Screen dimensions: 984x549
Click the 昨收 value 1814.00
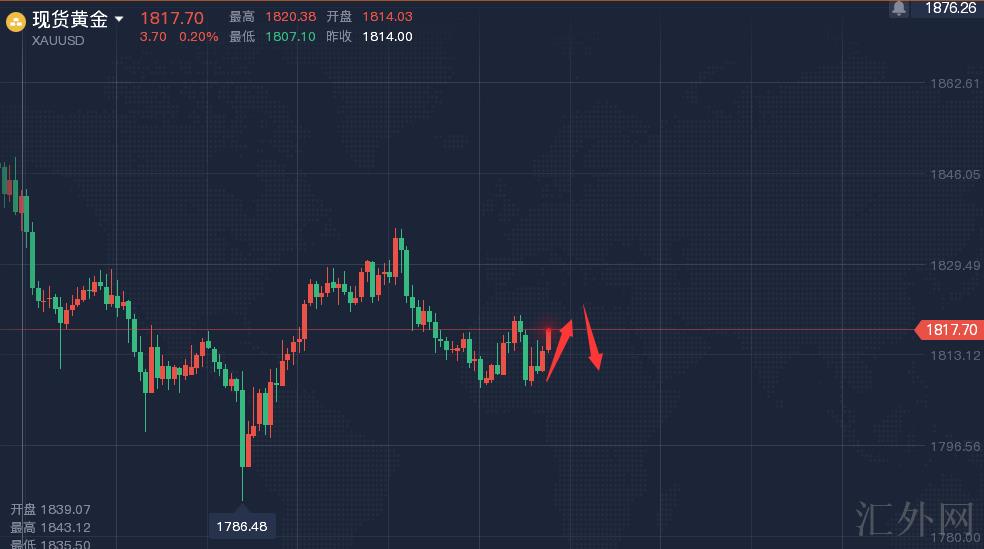tap(388, 36)
